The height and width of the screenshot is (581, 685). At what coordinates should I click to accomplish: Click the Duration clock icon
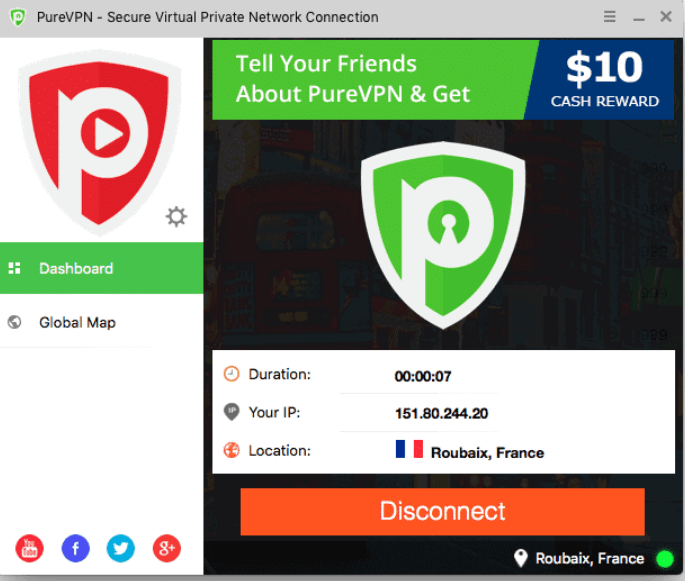click(232, 374)
